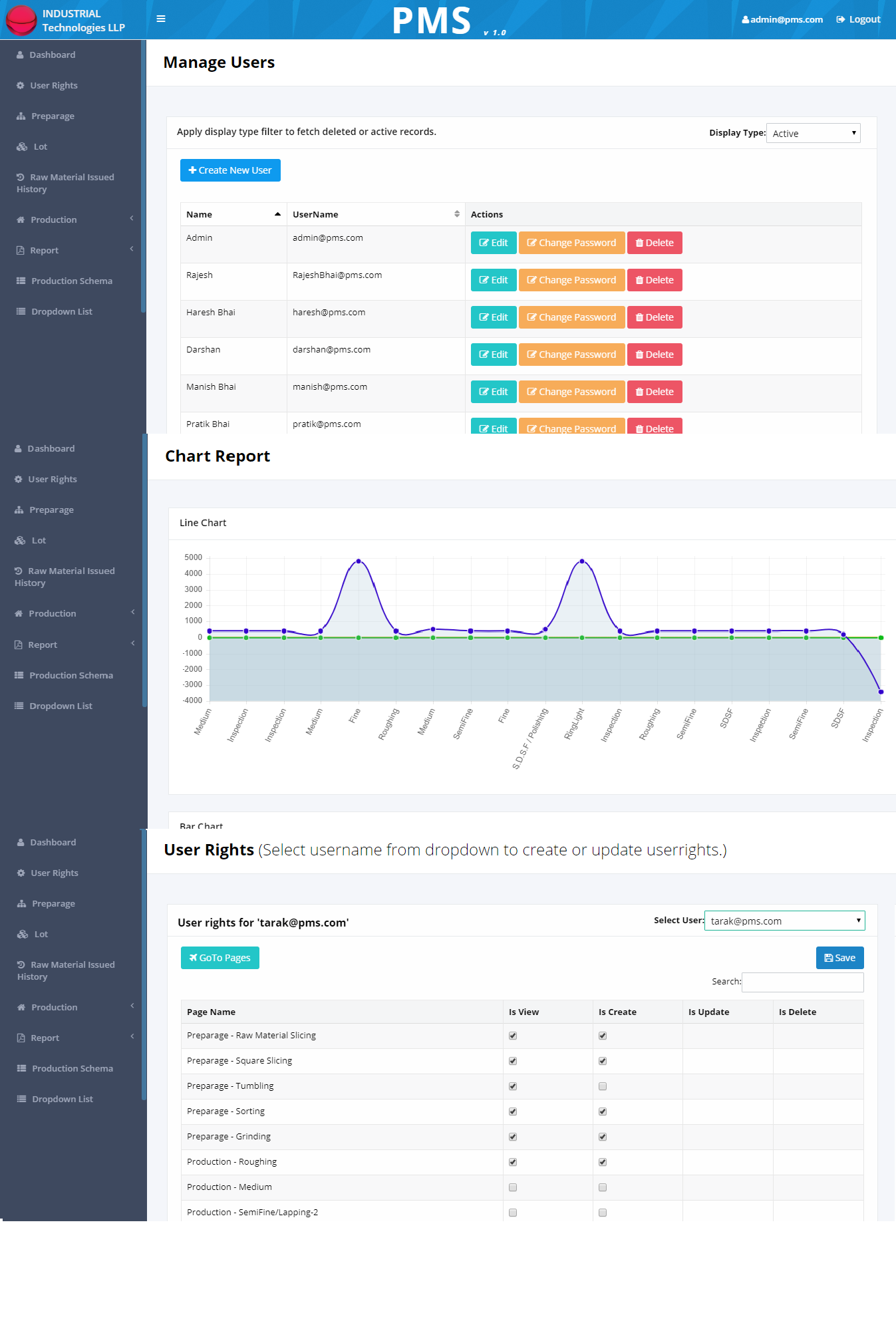Click the Create New User button

230,170
